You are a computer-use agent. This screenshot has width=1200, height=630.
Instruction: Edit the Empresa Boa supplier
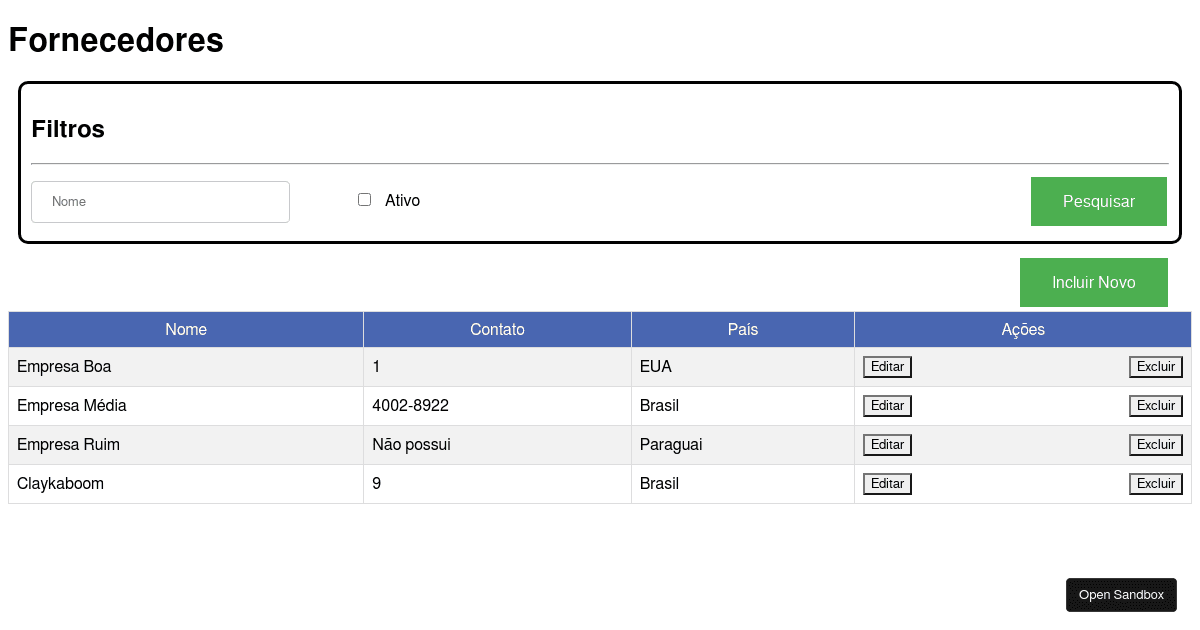click(887, 366)
